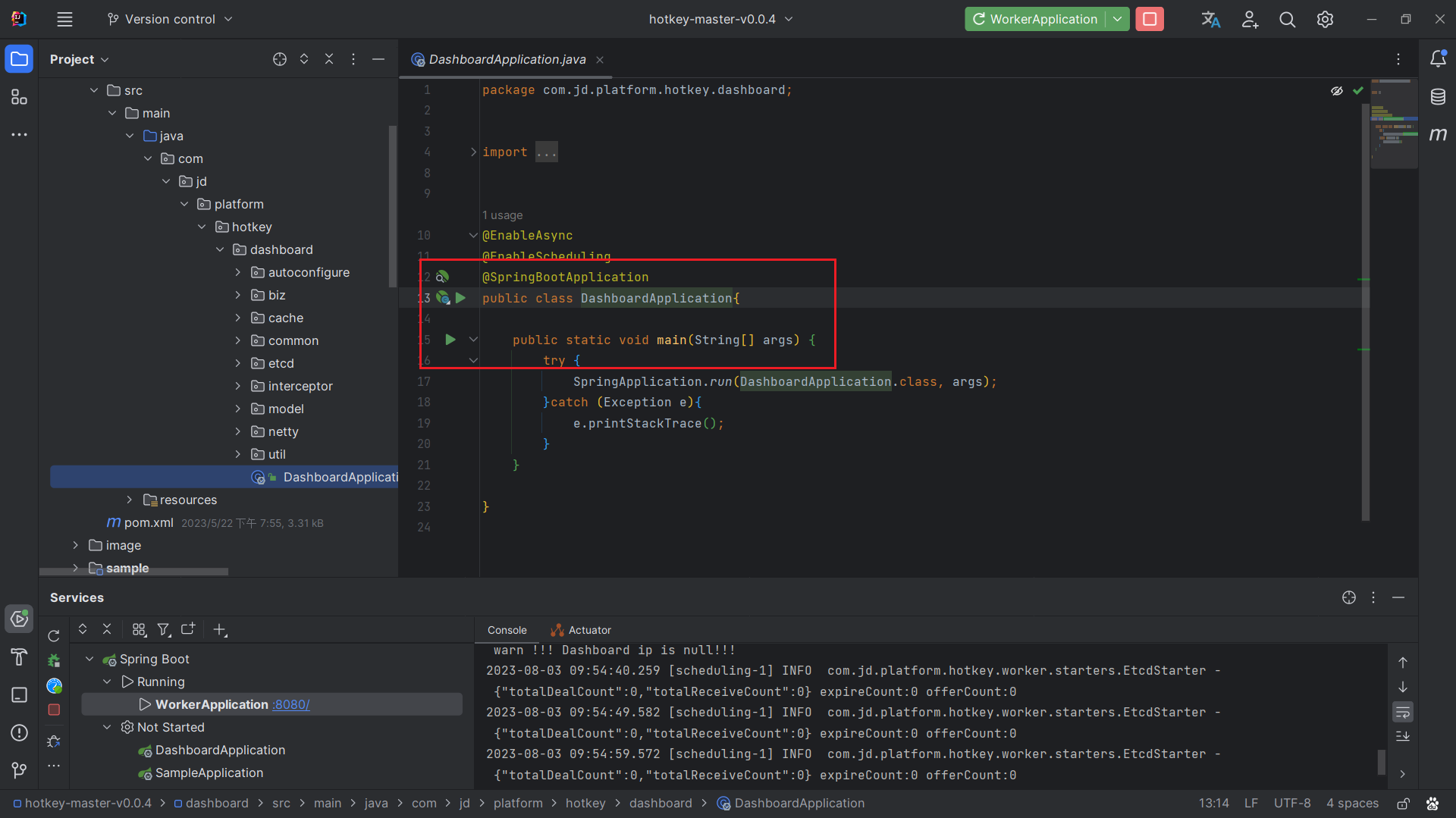Click UTF-8 encoding in status bar
The height and width of the screenshot is (818, 1456).
[x=1292, y=804]
